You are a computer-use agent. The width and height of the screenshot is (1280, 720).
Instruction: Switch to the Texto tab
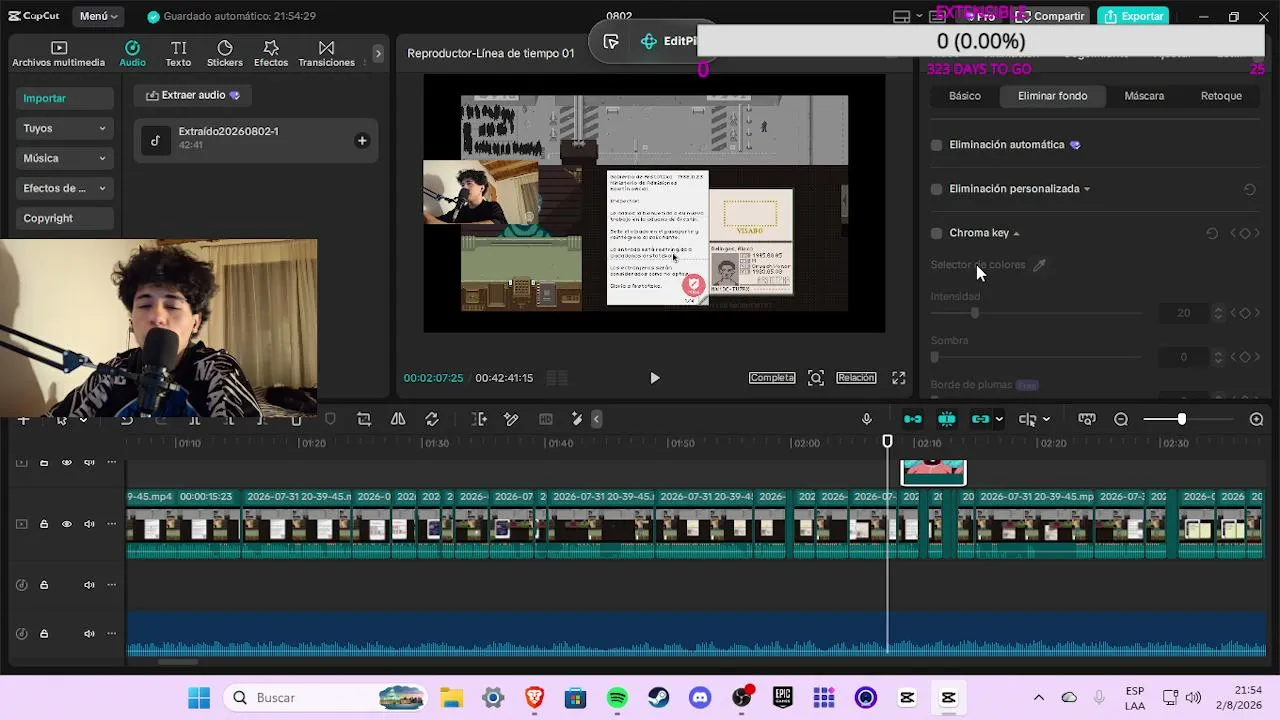[x=178, y=54]
